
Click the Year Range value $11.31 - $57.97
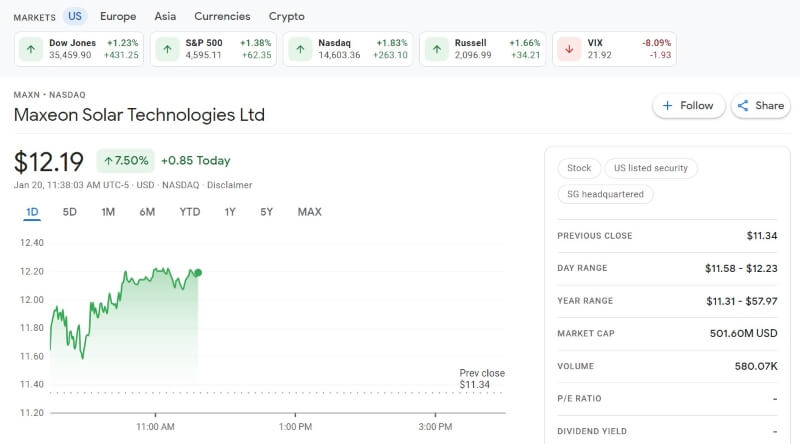(742, 301)
